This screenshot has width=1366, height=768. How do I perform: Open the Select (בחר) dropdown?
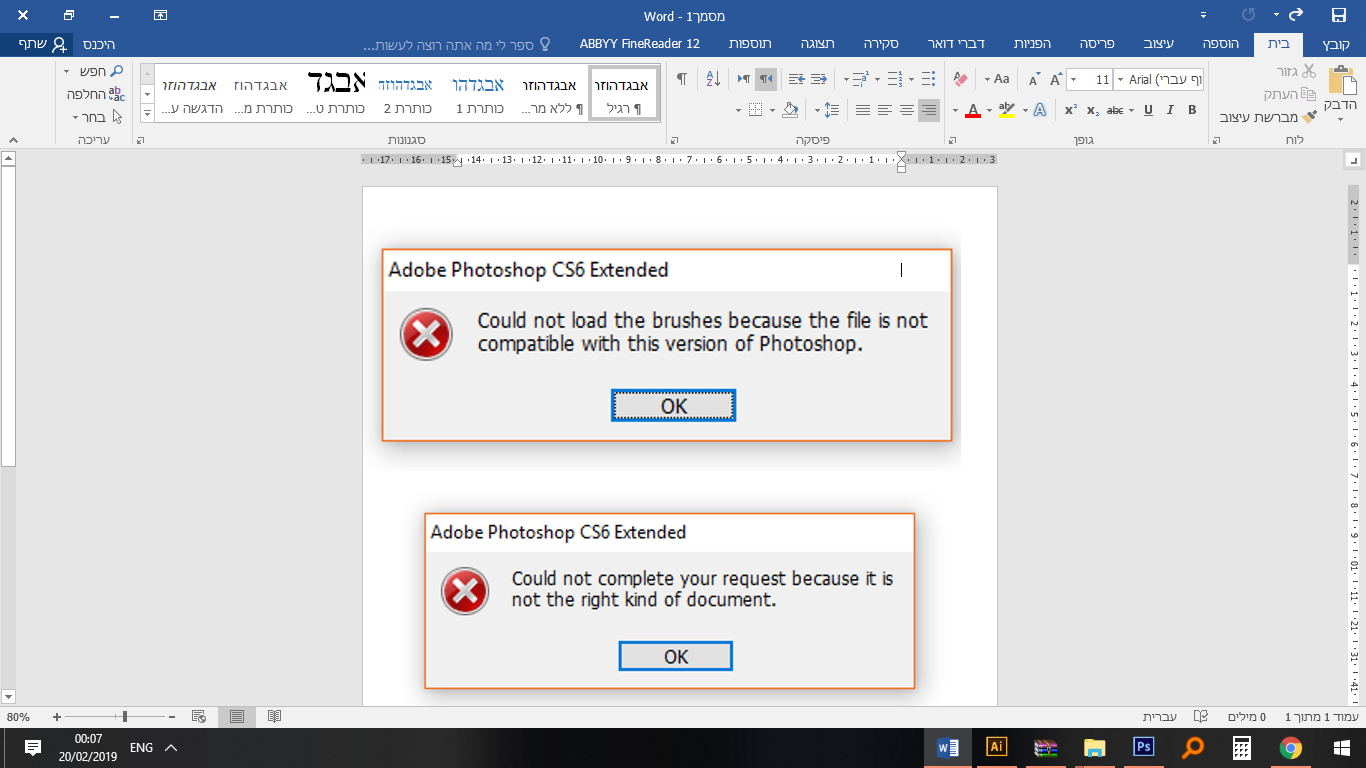95,117
